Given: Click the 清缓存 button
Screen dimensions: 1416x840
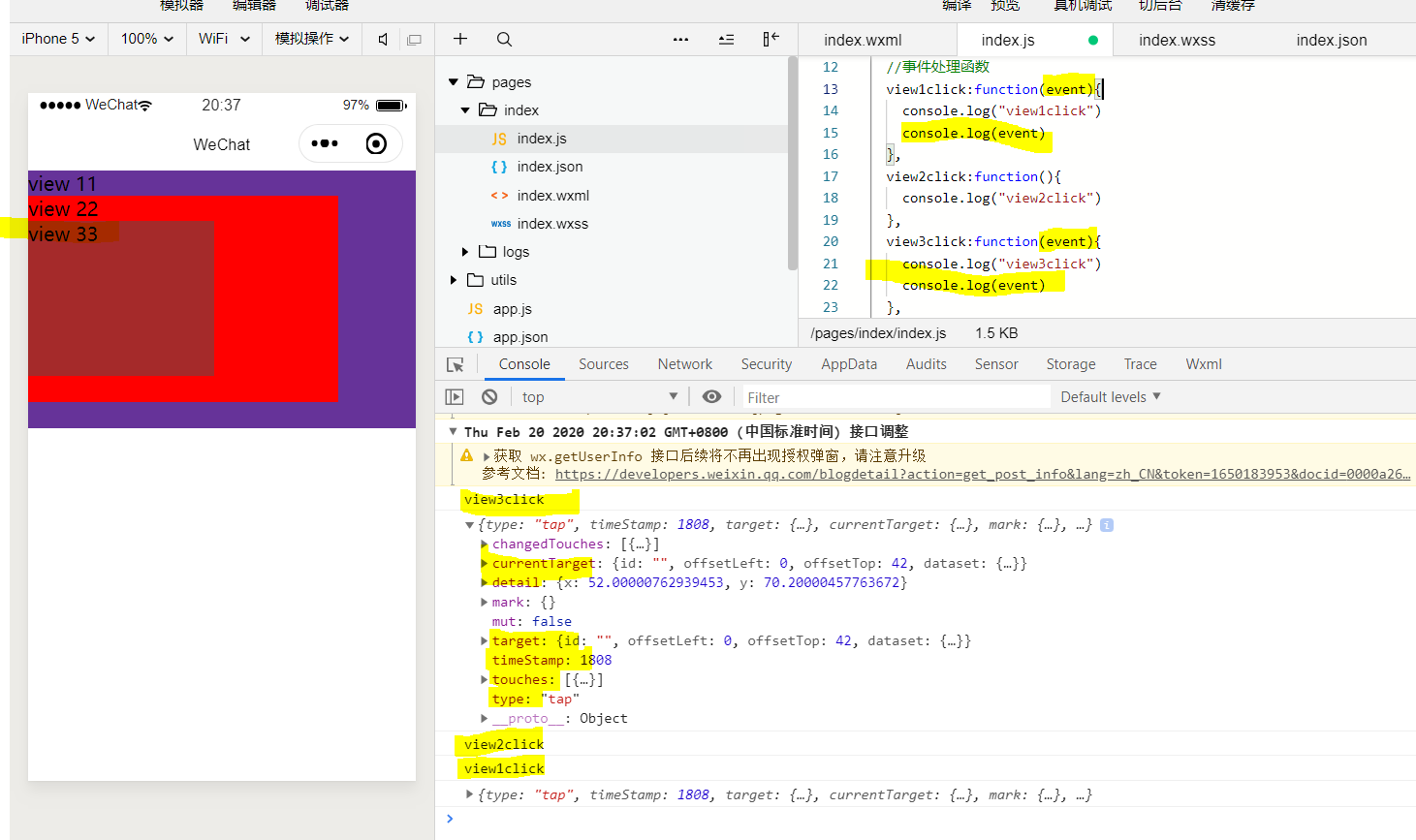Looking at the screenshot, I should 1231,7.
